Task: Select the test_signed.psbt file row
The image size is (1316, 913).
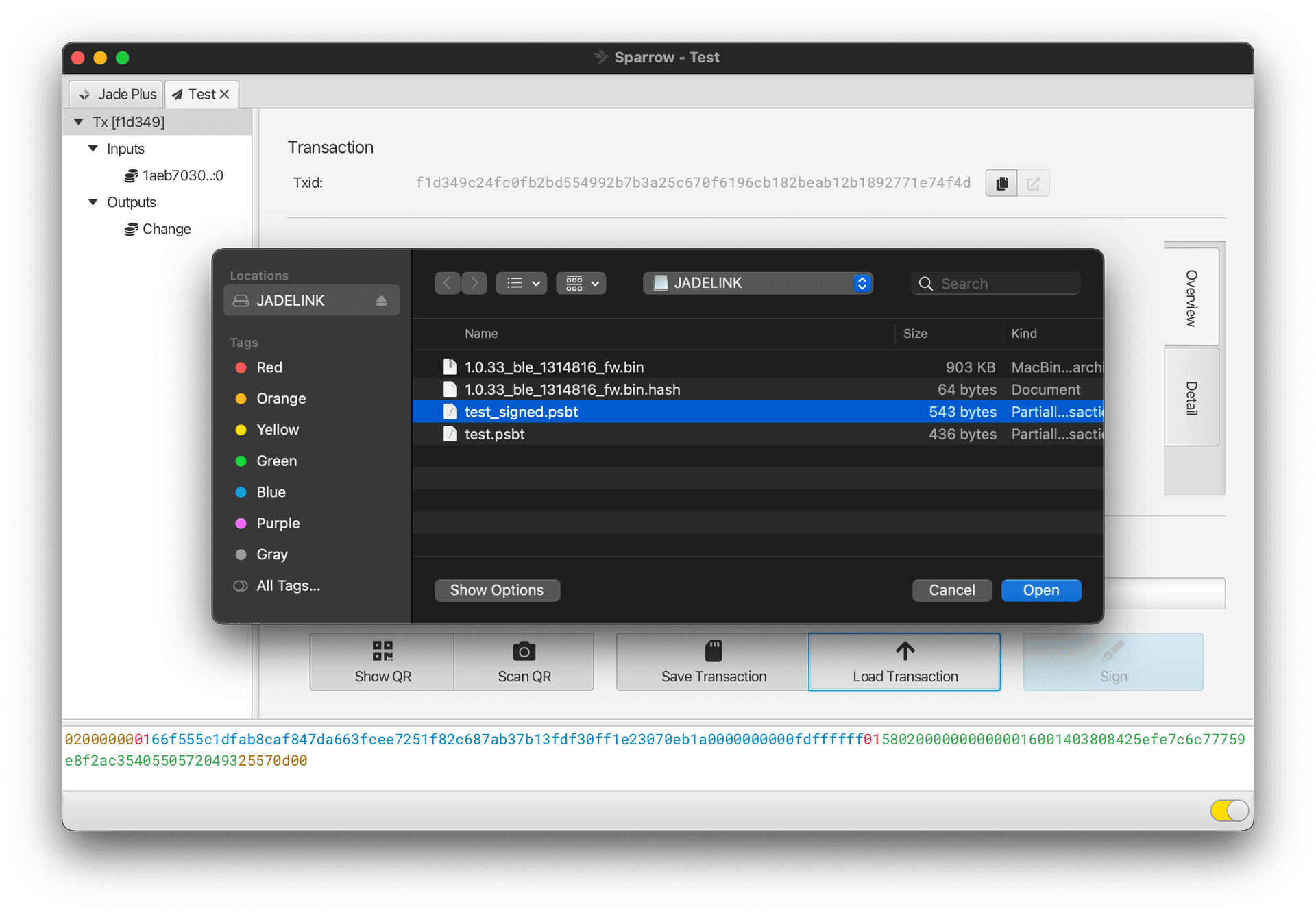Action: (x=758, y=412)
